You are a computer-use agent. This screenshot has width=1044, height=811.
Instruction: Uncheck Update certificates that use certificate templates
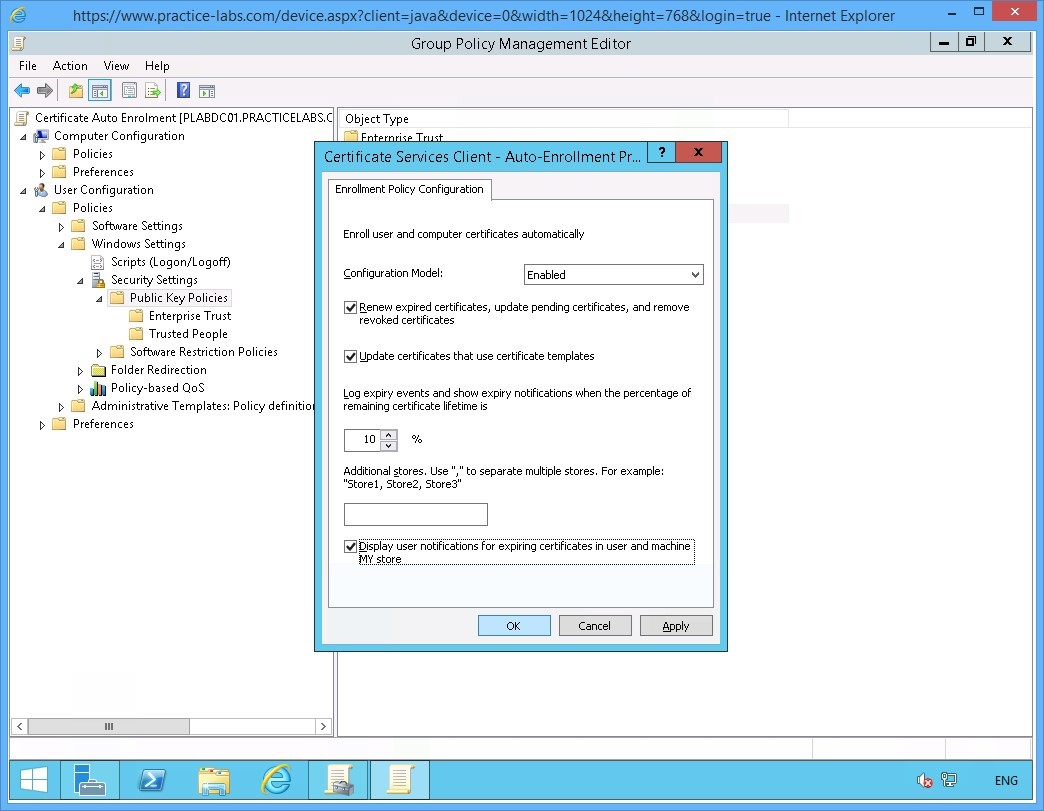click(x=351, y=356)
